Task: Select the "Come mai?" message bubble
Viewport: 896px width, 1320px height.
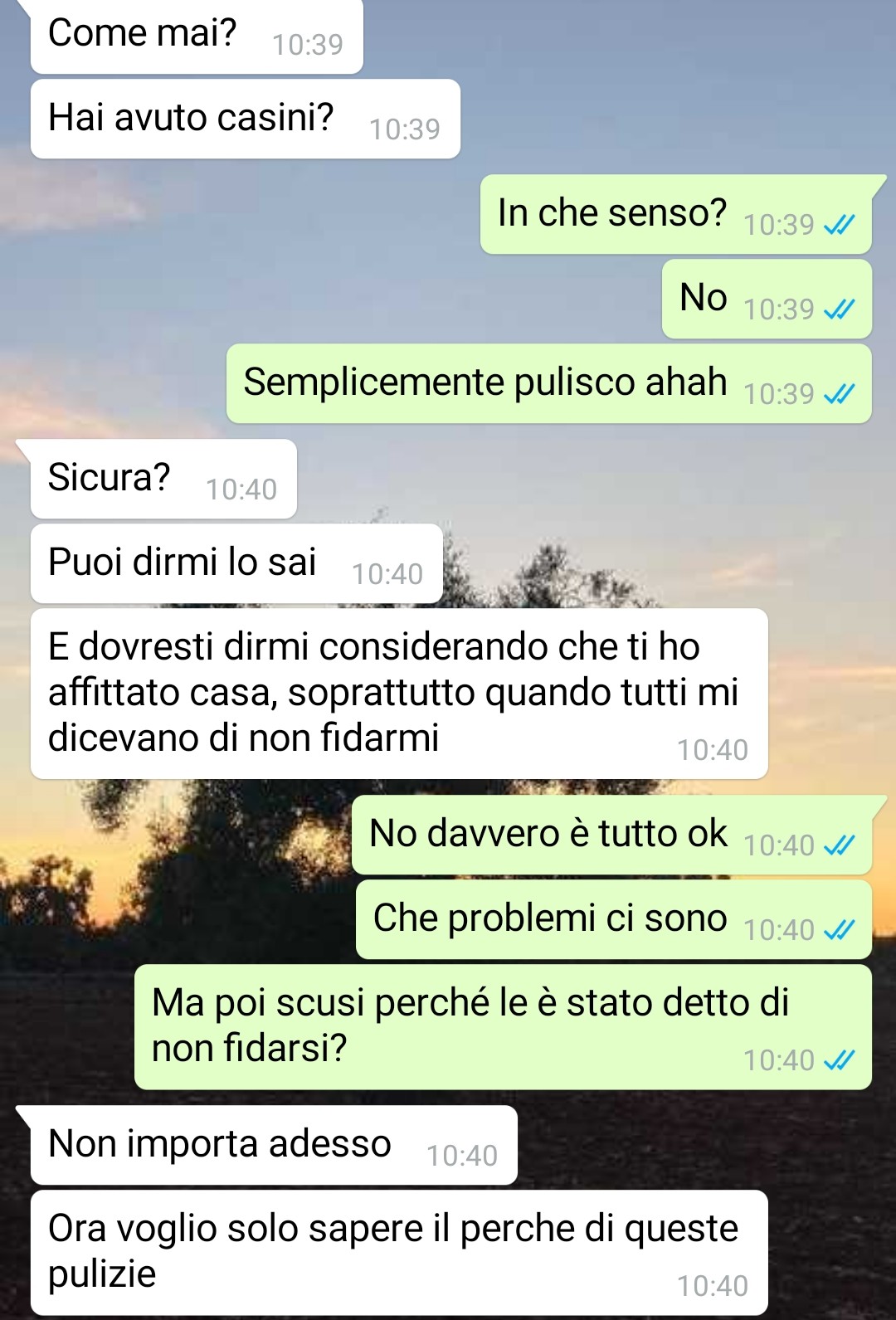Action: click(197, 37)
